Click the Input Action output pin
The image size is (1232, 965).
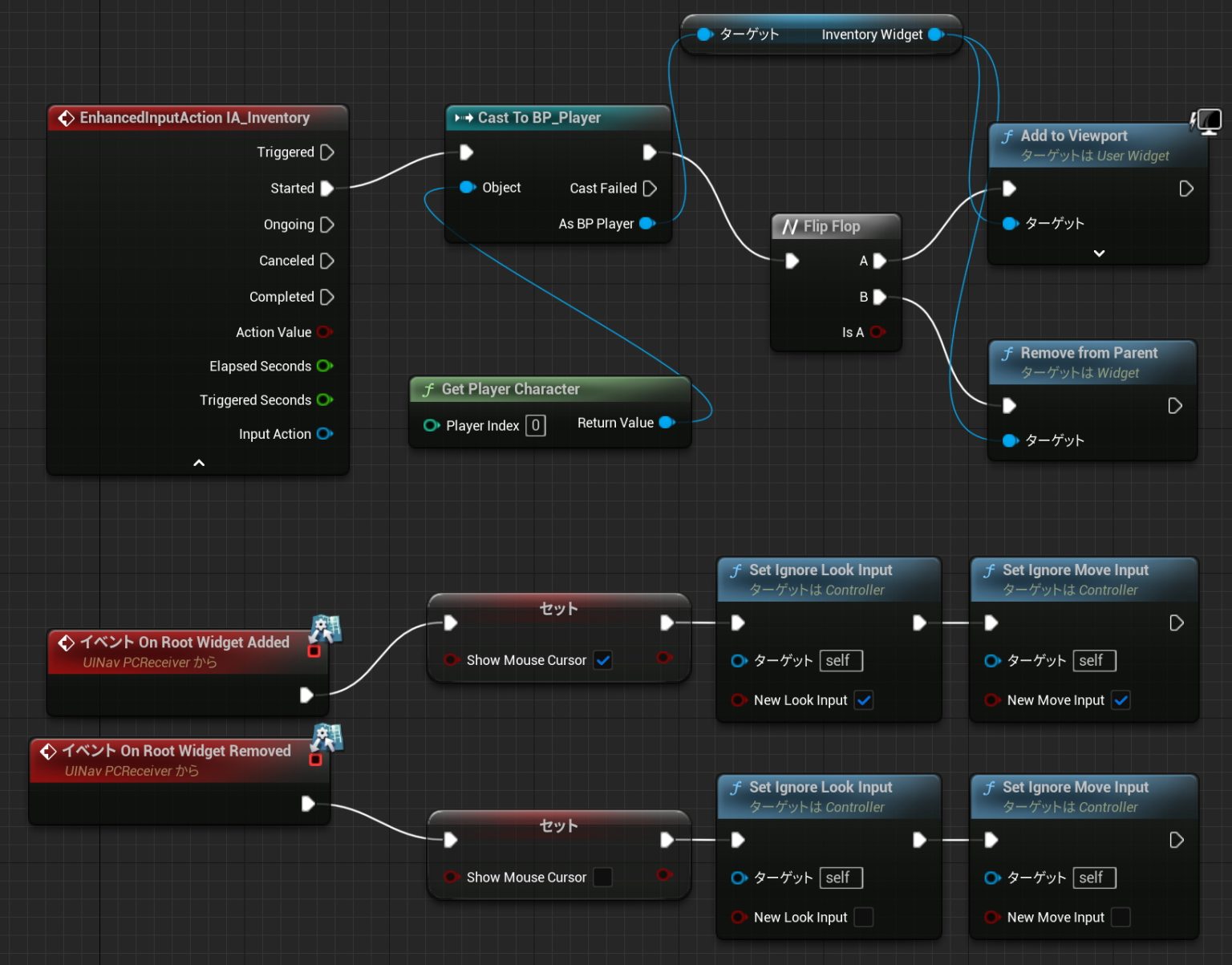[325, 434]
